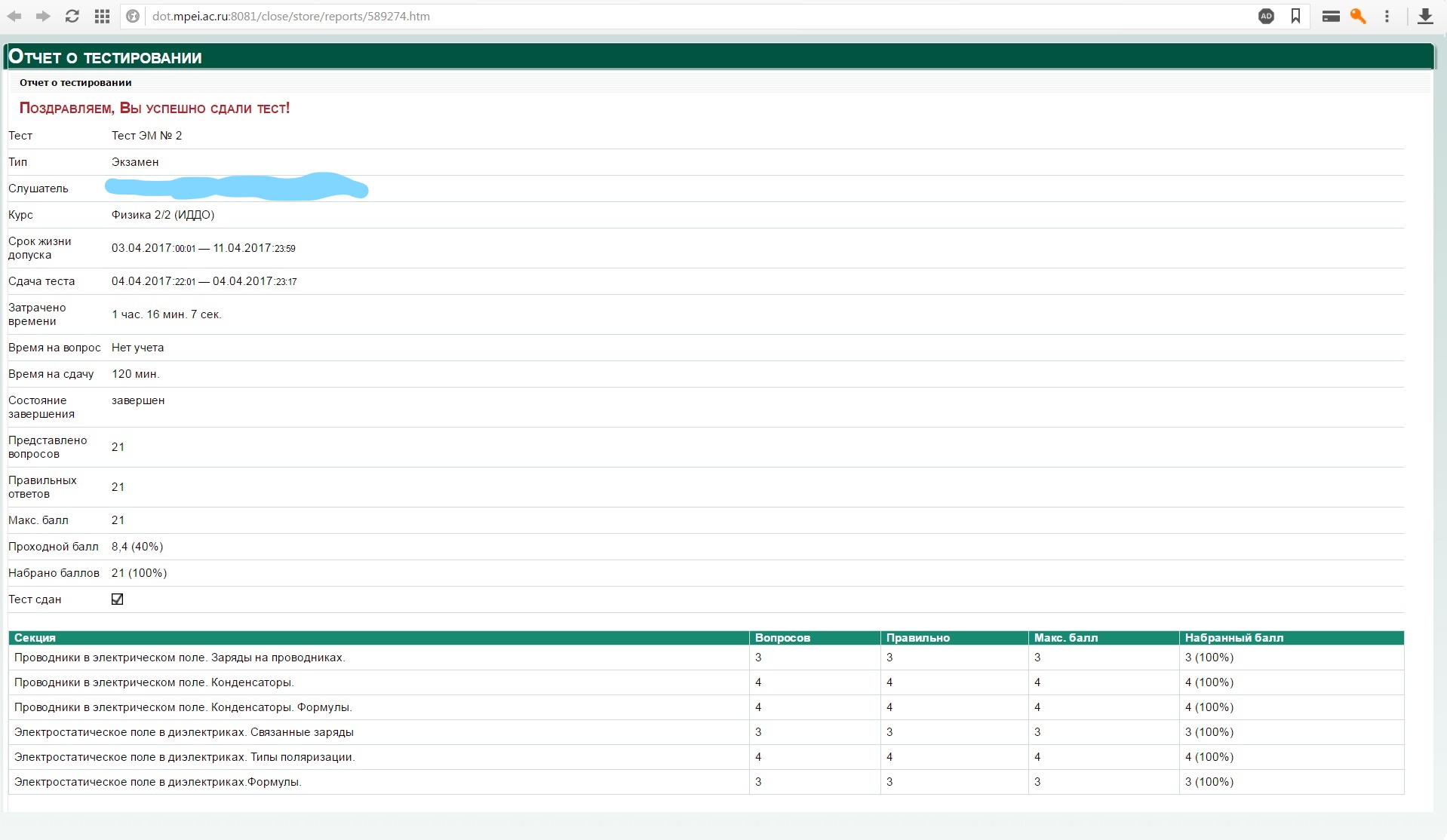
Task: Click the 'Правильно' column header
Action: 917,638
